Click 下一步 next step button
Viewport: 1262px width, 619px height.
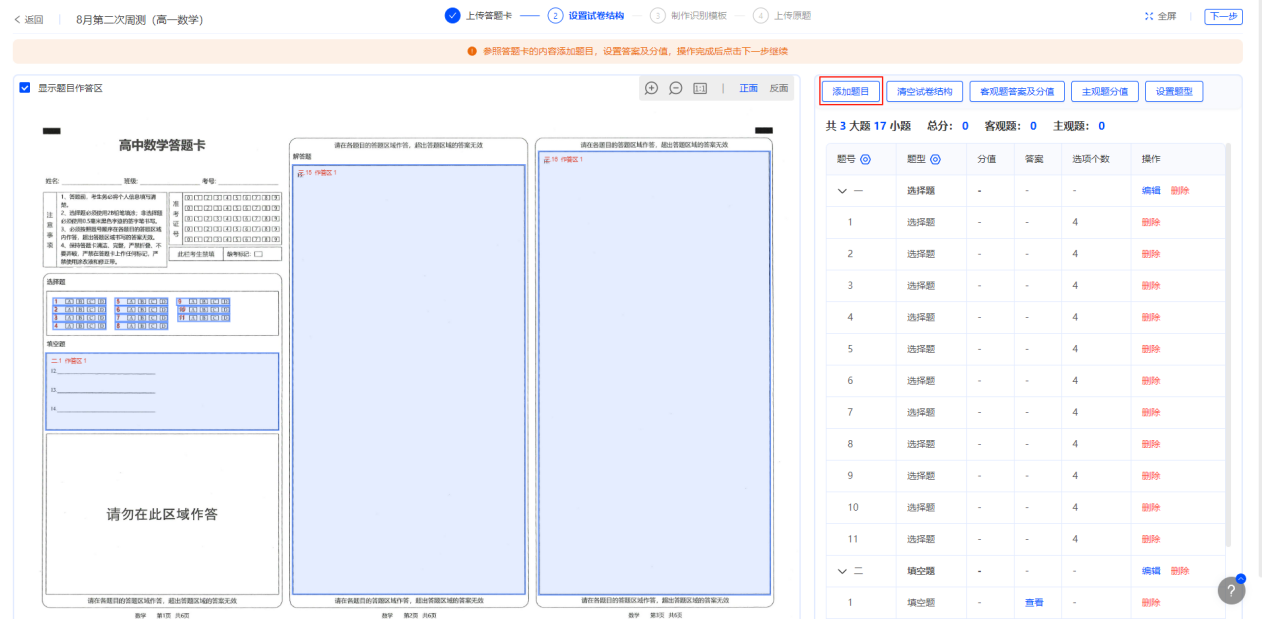1224,16
